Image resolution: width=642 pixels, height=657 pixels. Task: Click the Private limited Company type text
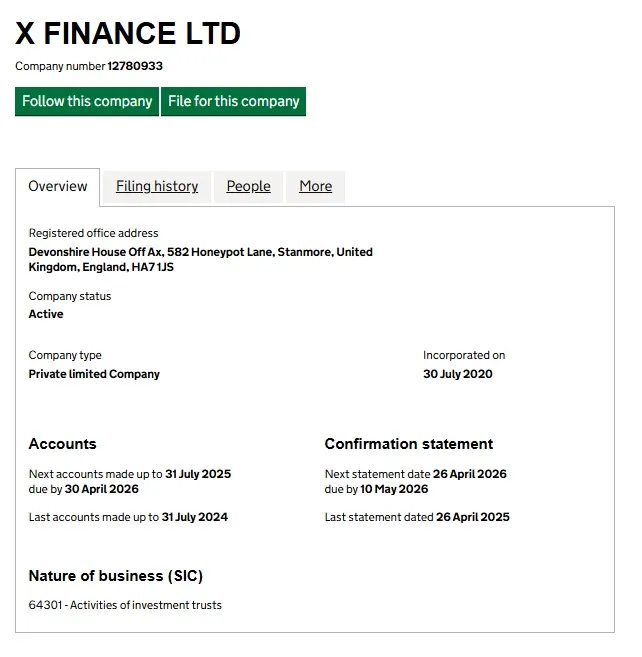click(94, 374)
